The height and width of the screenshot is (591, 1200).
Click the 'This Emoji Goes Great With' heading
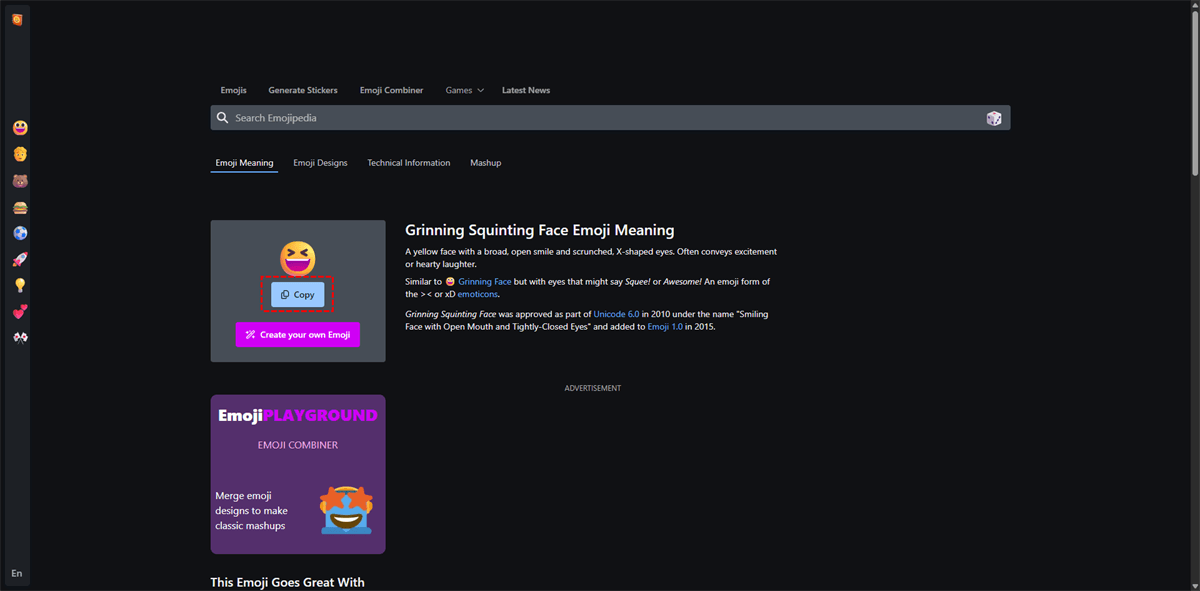pos(288,582)
